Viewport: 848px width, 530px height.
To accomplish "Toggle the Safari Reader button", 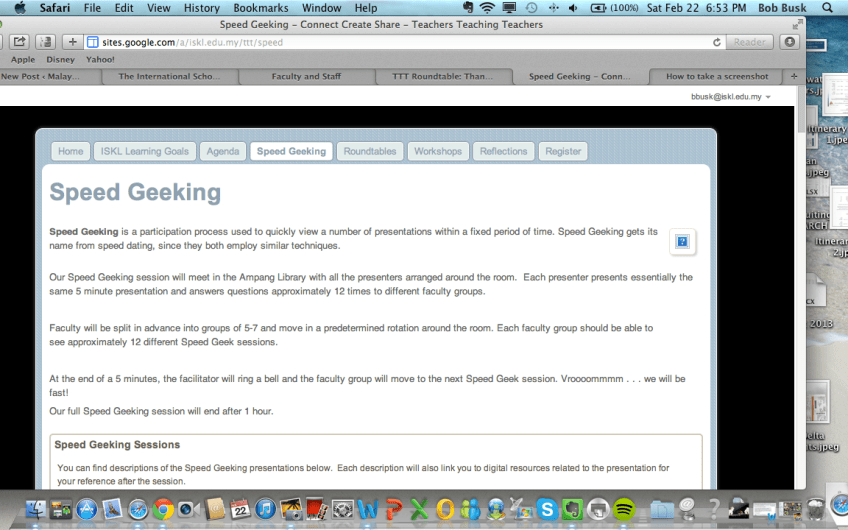I will (749, 42).
